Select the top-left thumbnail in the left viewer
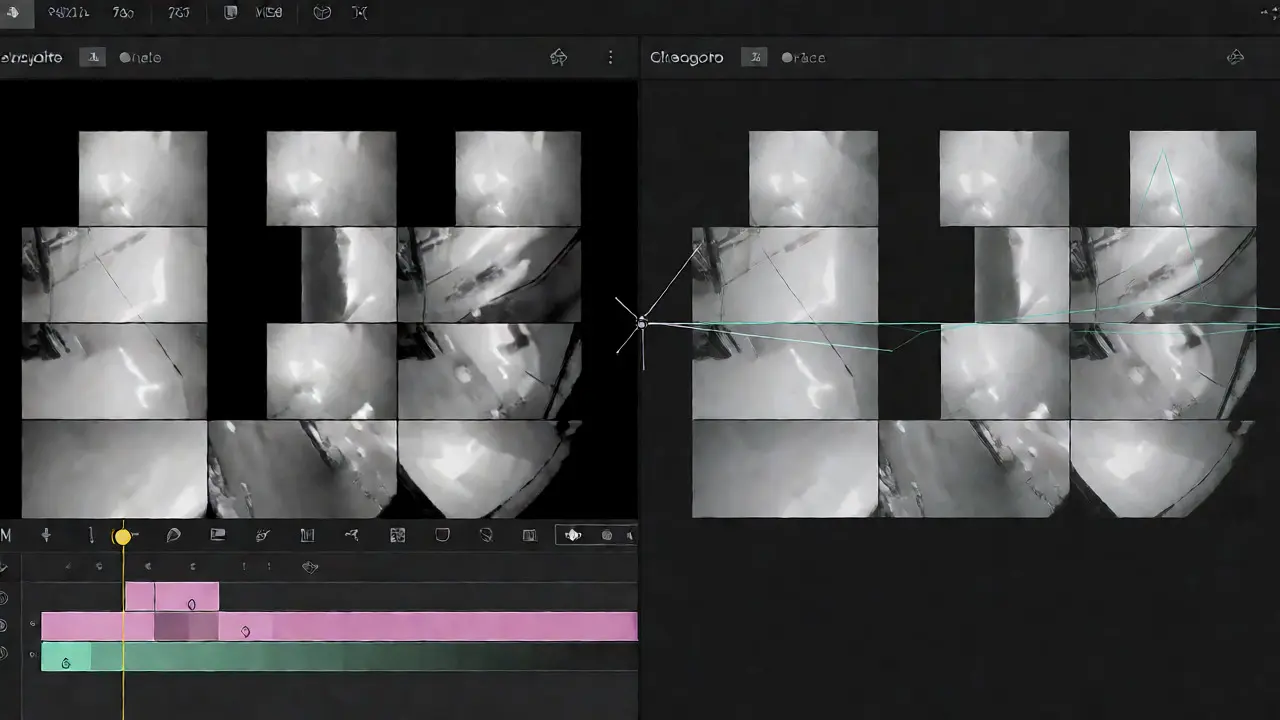 point(143,178)
